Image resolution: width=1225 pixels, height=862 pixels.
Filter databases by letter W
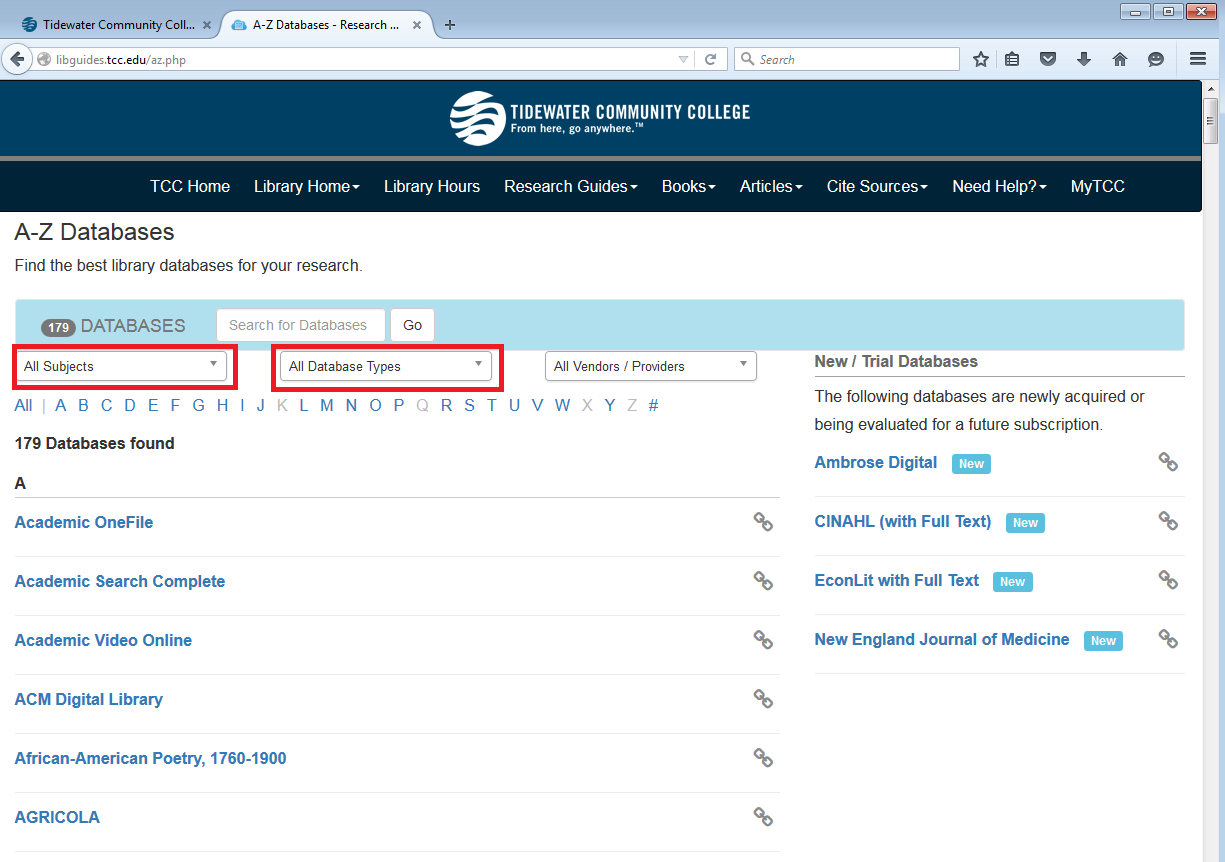(x=563, y=405)
